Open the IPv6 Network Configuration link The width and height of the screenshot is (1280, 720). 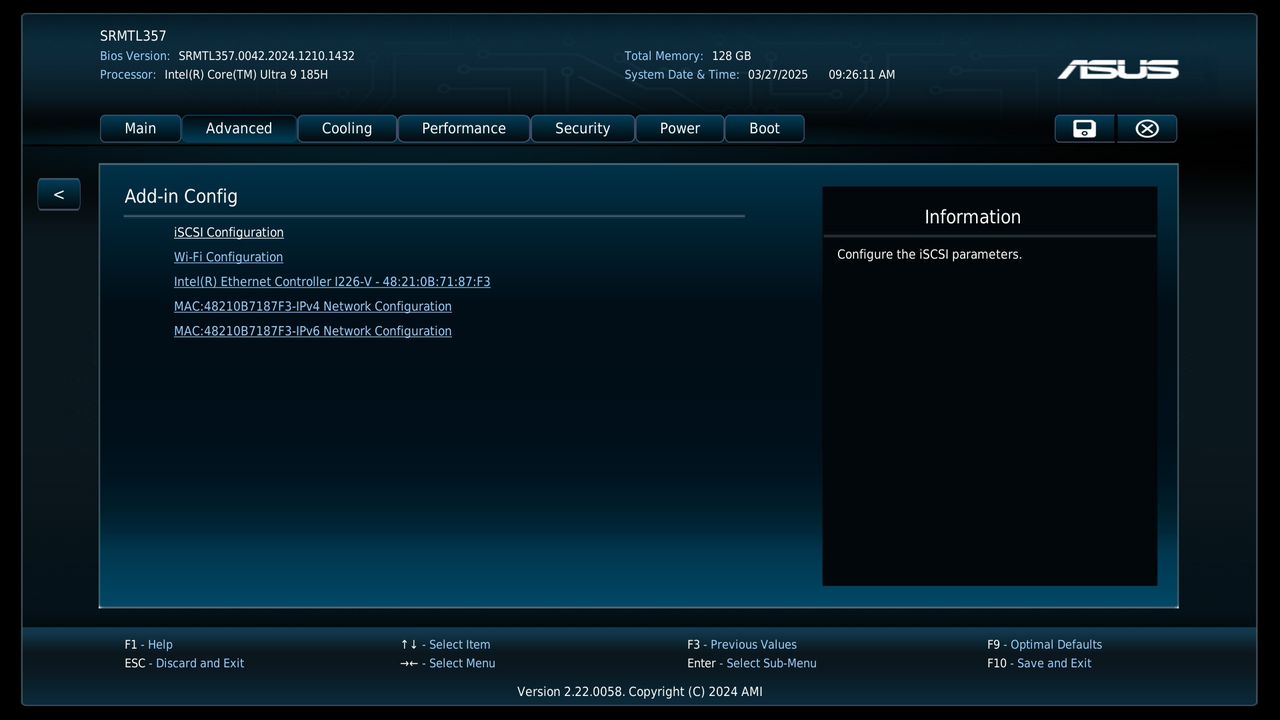point(313,331)
